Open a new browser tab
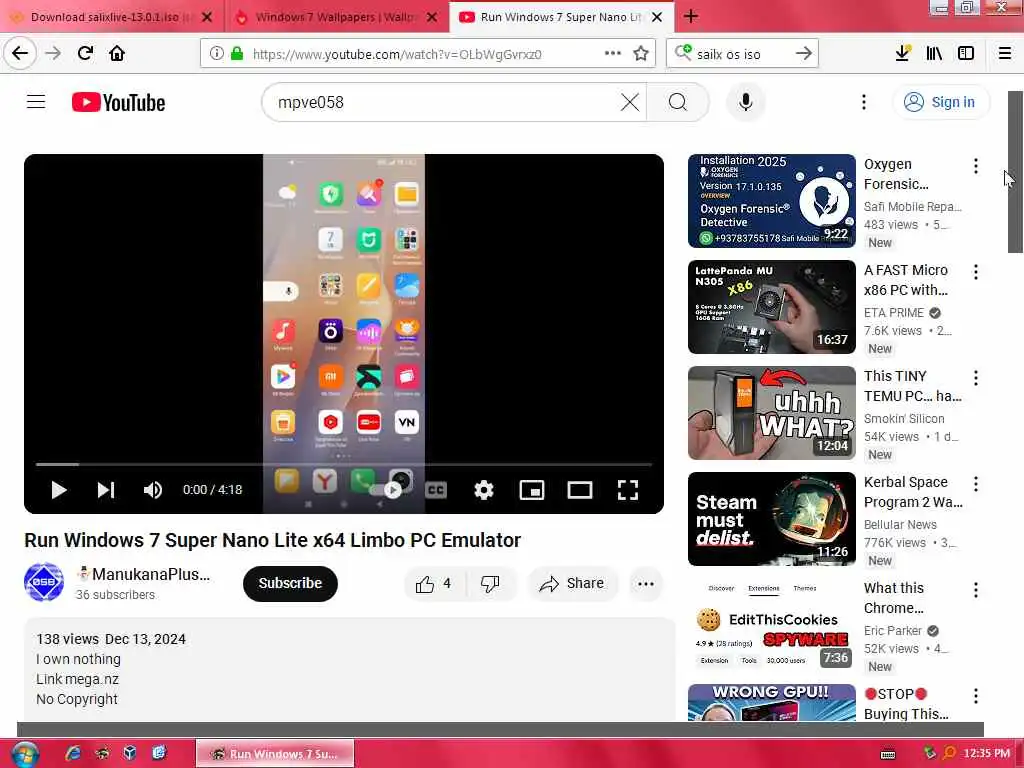Screen dimensions: 1024x768 [x=691, y=16]
